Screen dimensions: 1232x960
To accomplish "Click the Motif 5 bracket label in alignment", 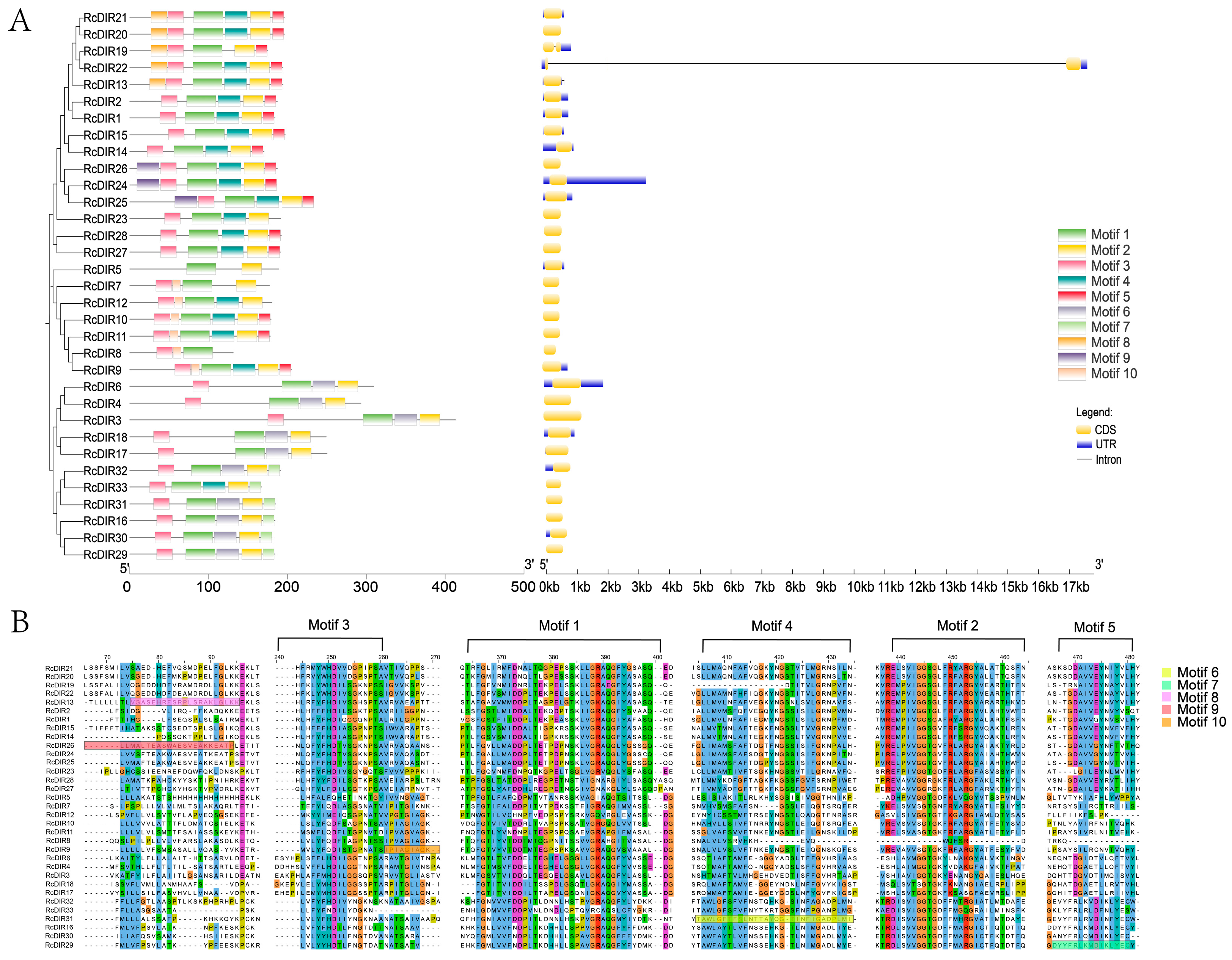I will coord(1094,627).
